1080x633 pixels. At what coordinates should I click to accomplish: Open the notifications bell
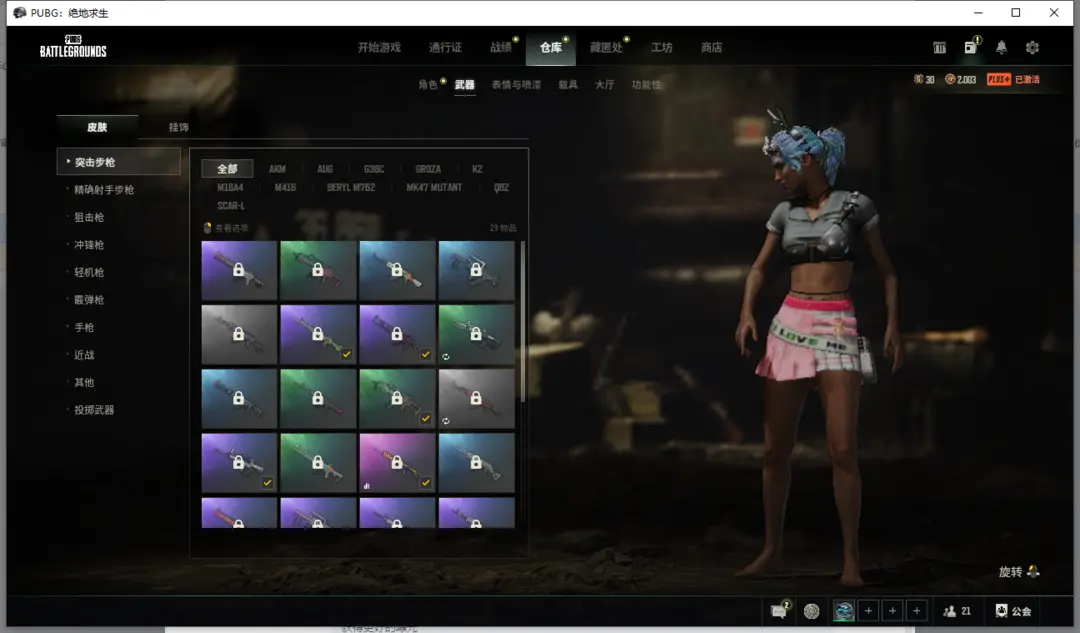pos(1001,47)
